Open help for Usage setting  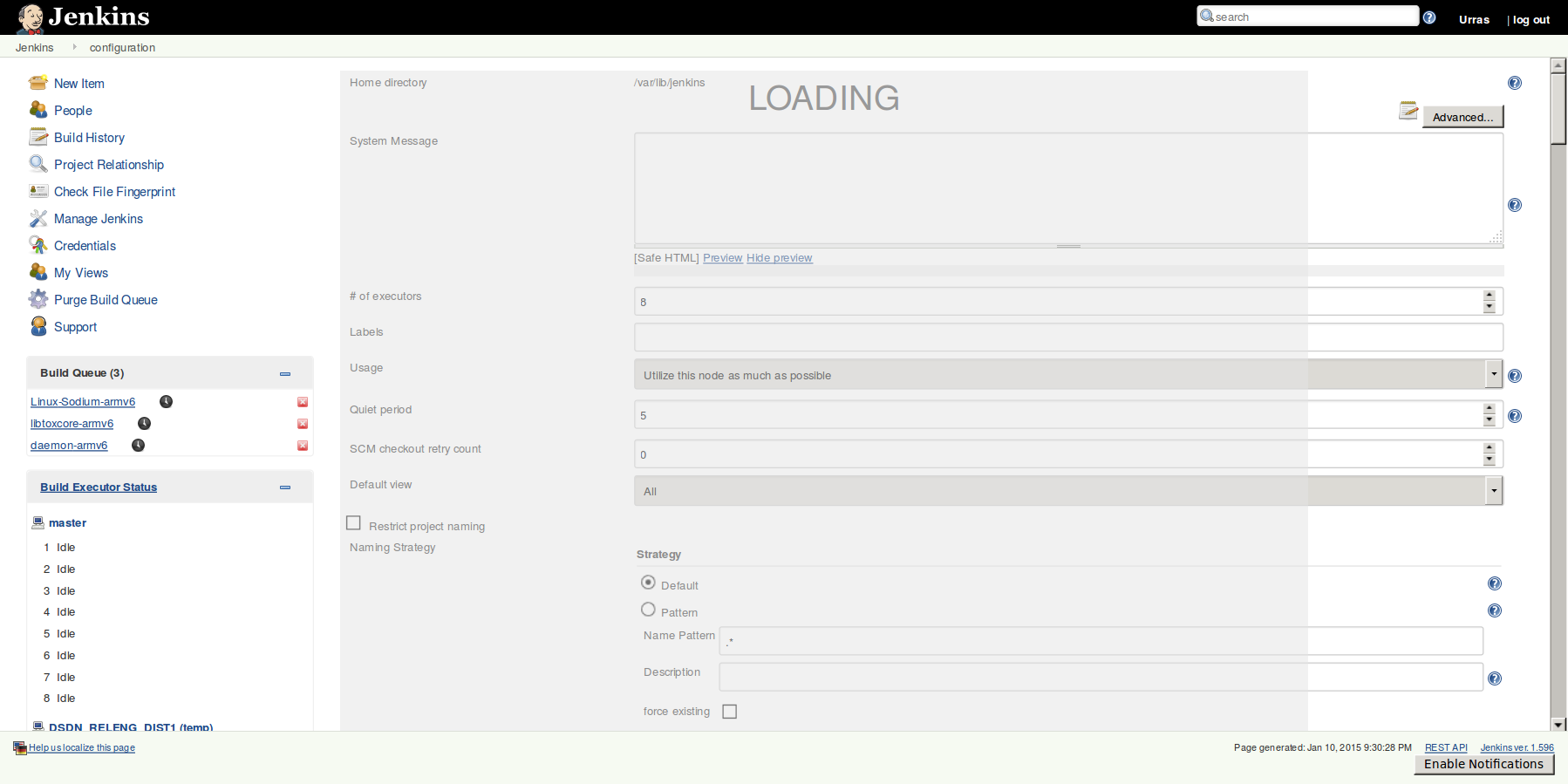[x=1515, y=376]
